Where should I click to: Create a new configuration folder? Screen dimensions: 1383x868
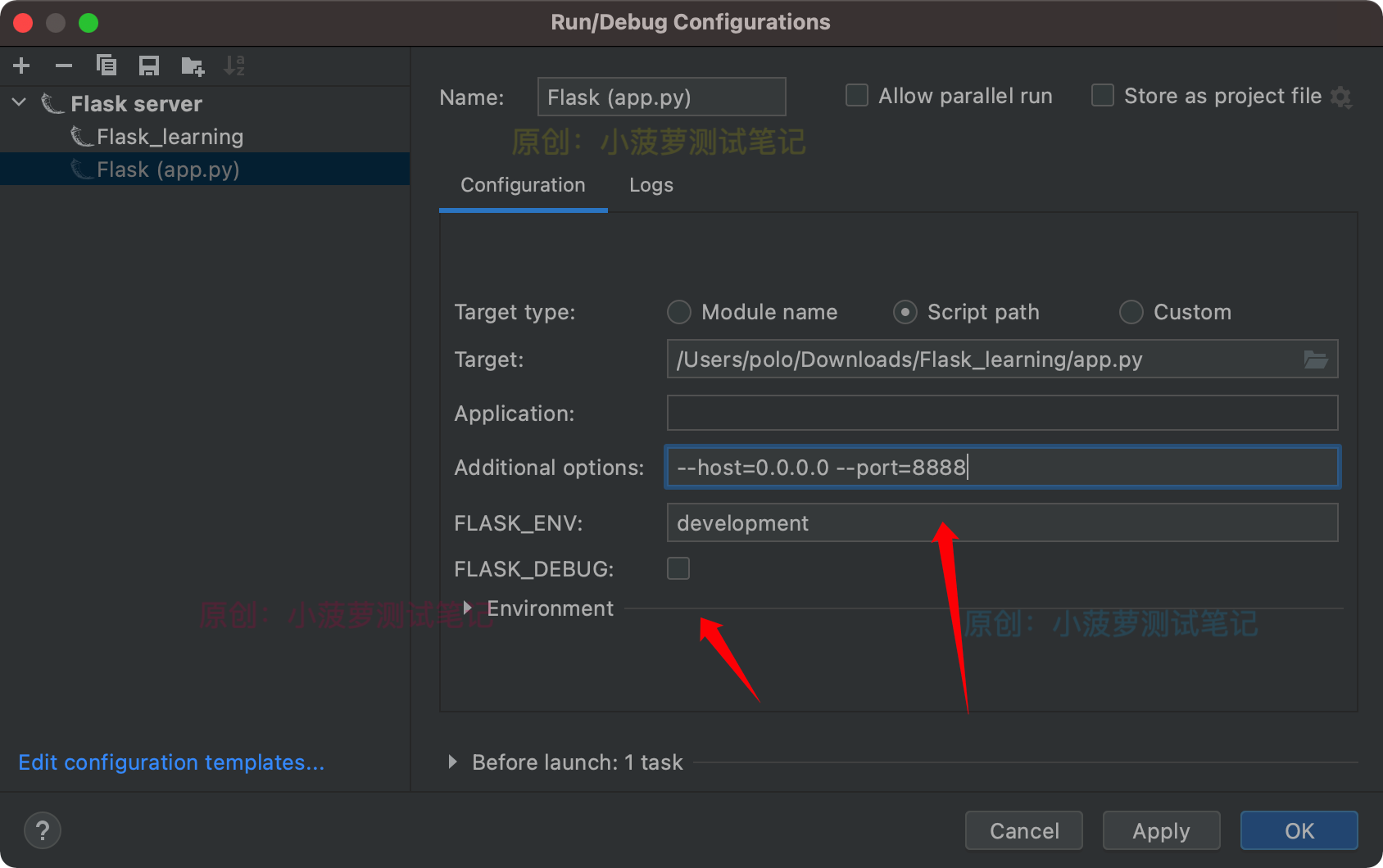[192, 66]
